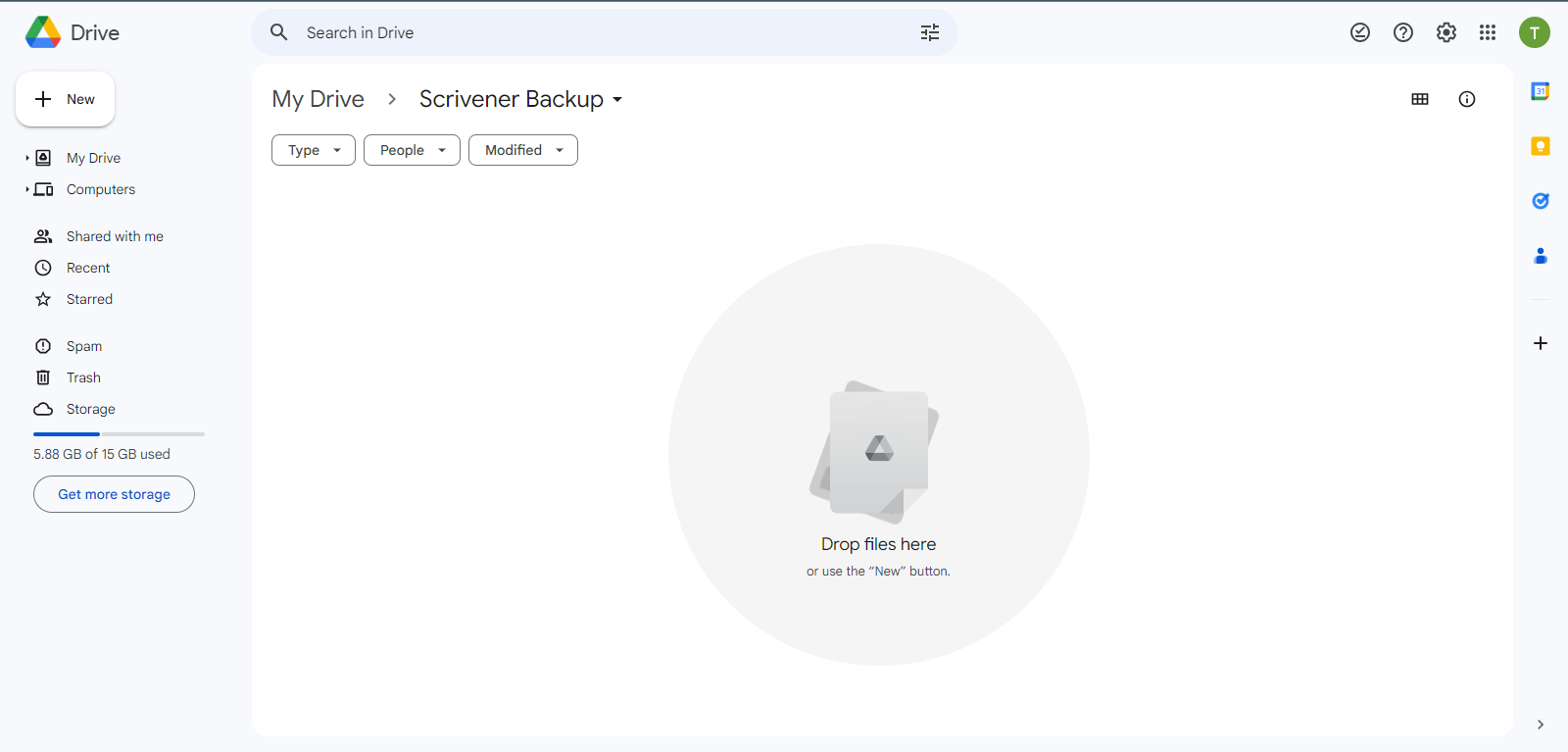Click the Recent clock icon
The width and height of the screenshot is (1568, 752).
pyautogui.click(x=43, y=268)
